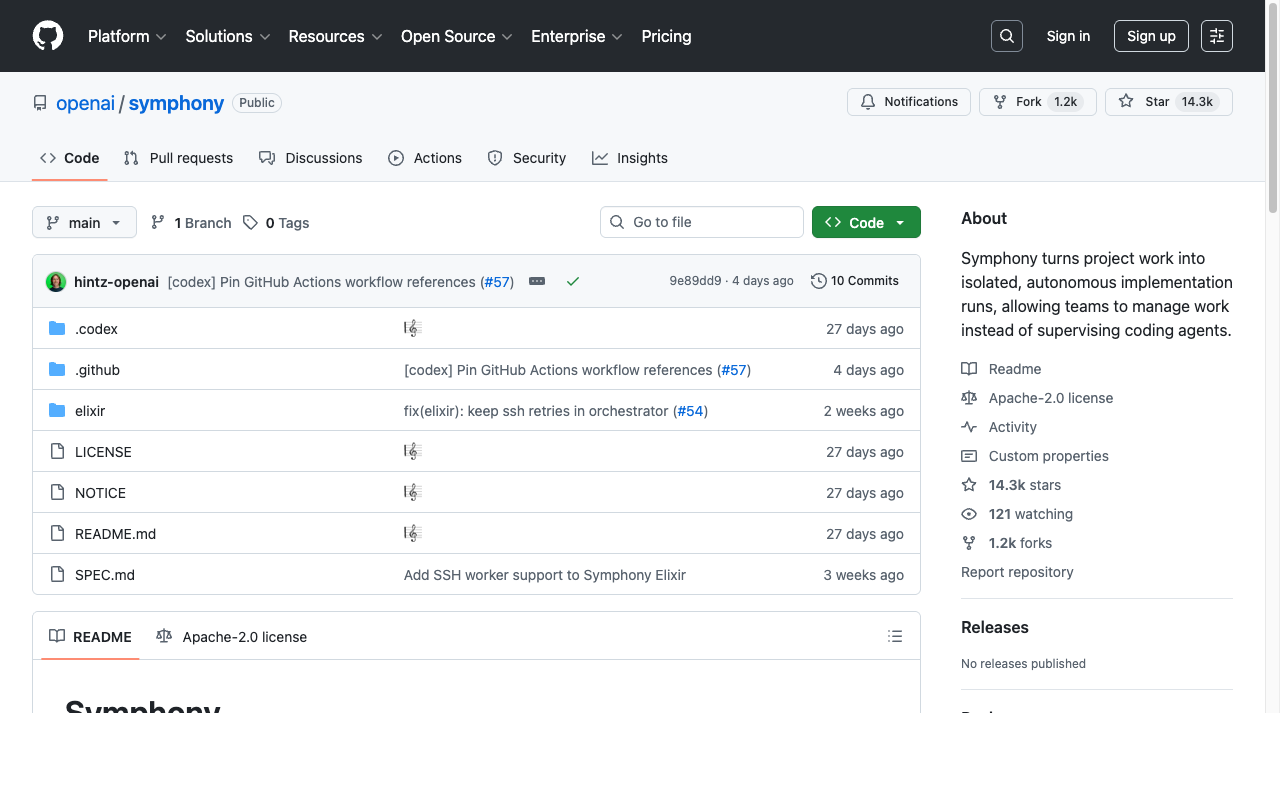Open the elixir folder

pos(90,411)
